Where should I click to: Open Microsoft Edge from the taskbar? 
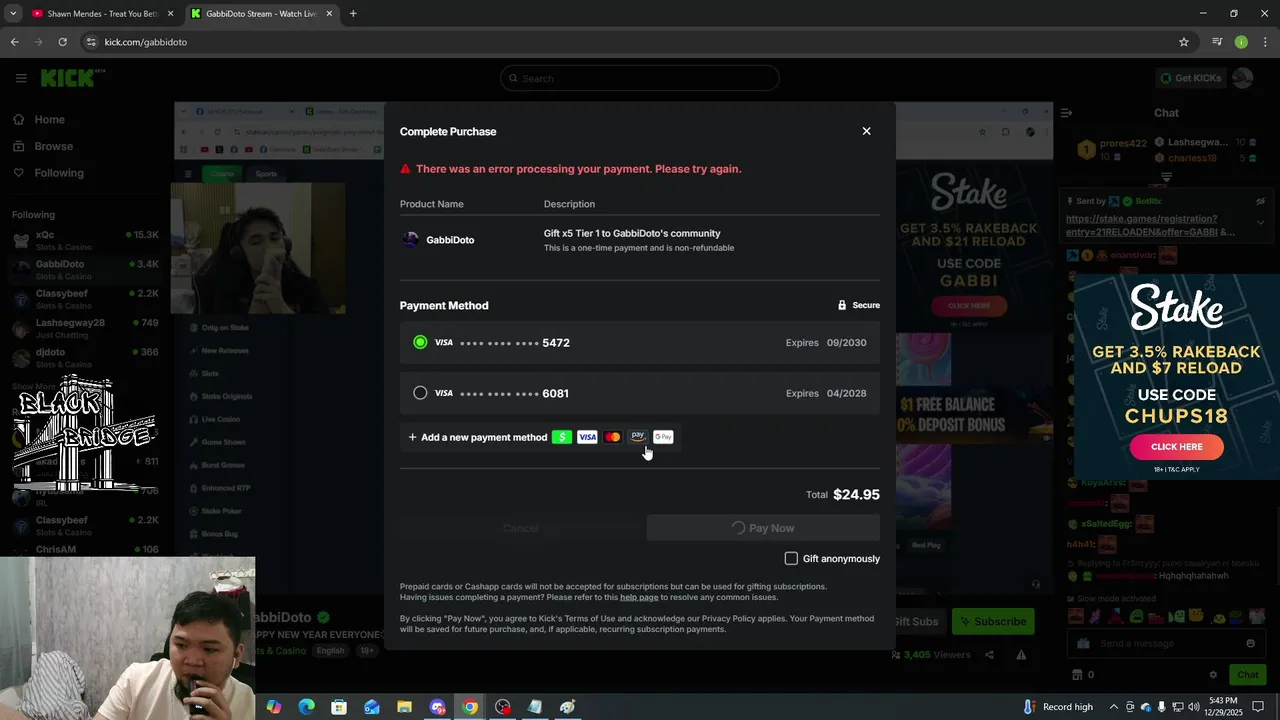point(306,707)
